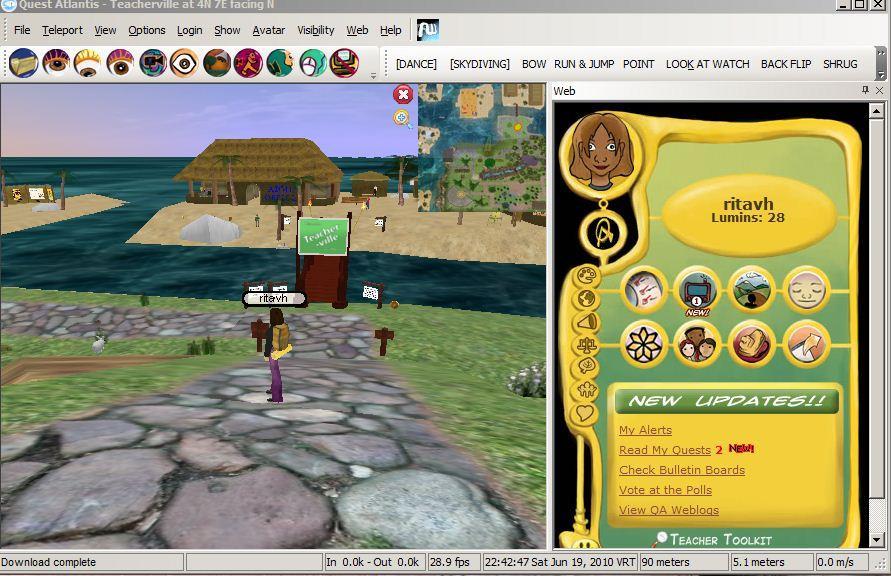The width and height of the screenshot is (891, 576).
Task: Open the mountain path landscape icon
Action: pyautogui.click(x=752, y=290)
